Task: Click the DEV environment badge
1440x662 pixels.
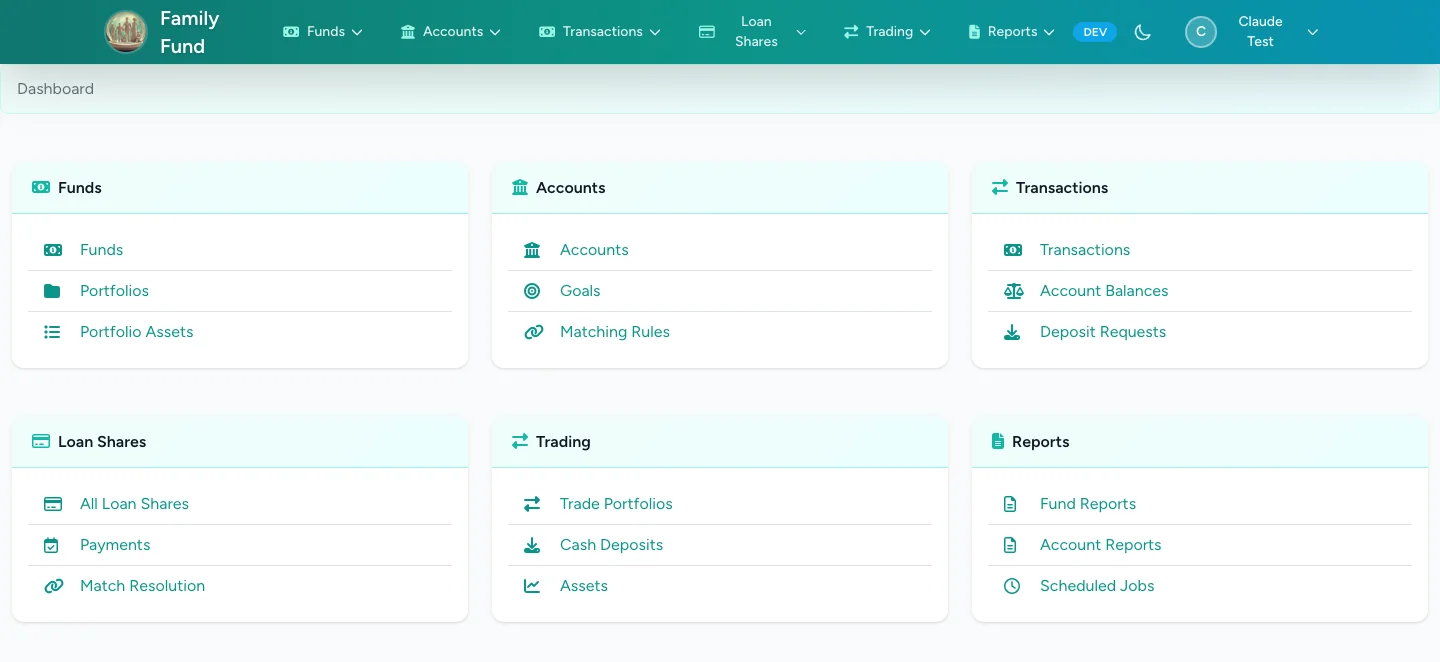Action: tap(1095, 32)
